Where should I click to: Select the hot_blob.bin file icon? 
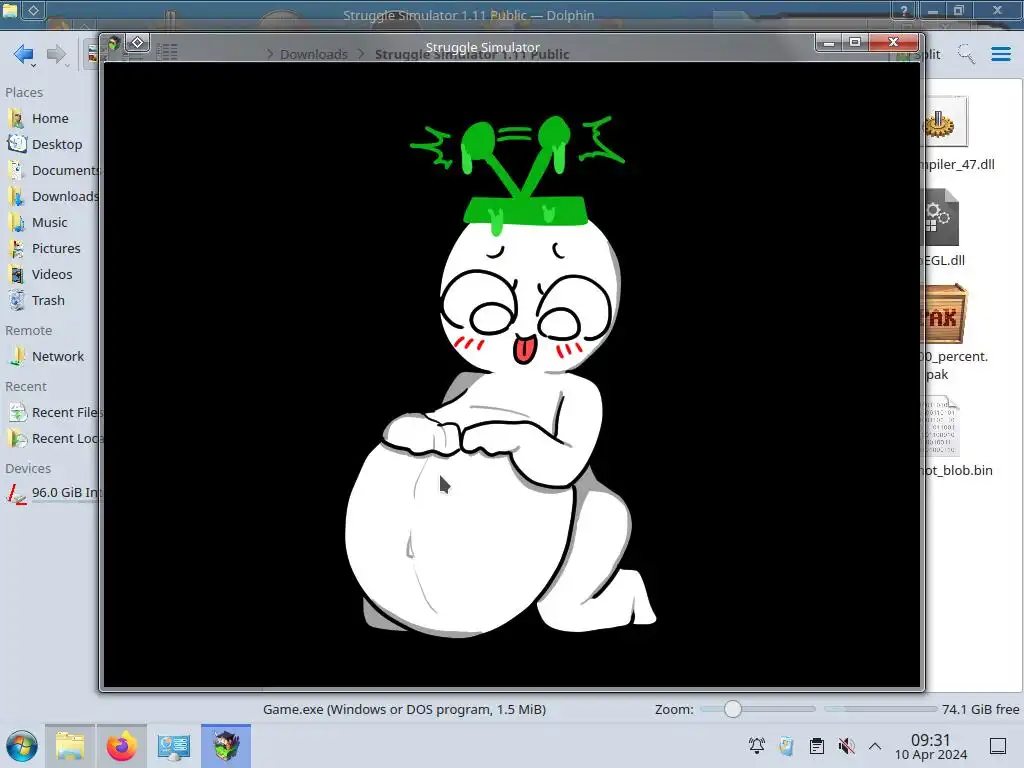941,426
